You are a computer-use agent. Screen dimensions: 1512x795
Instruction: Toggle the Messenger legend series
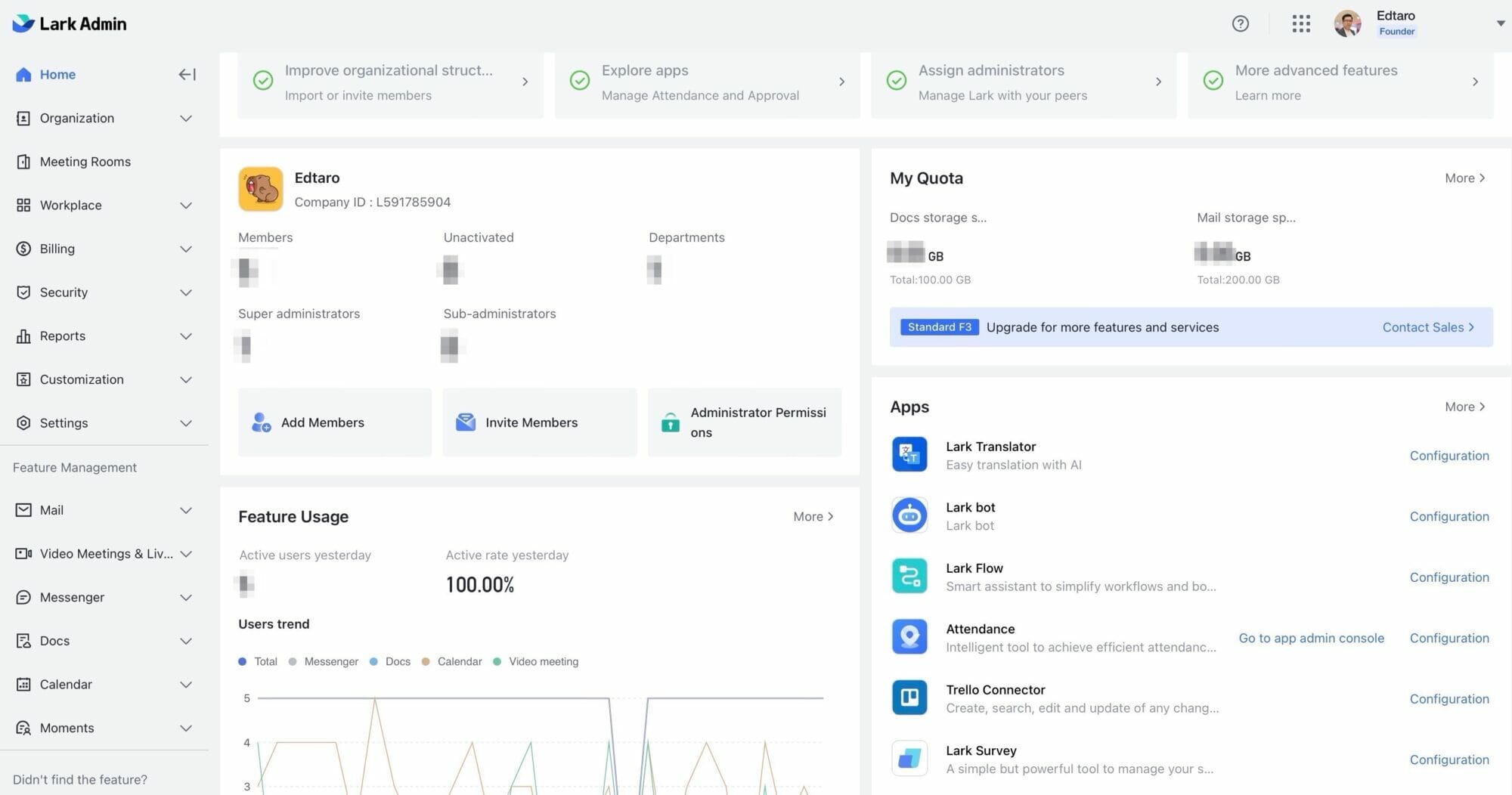324,661
